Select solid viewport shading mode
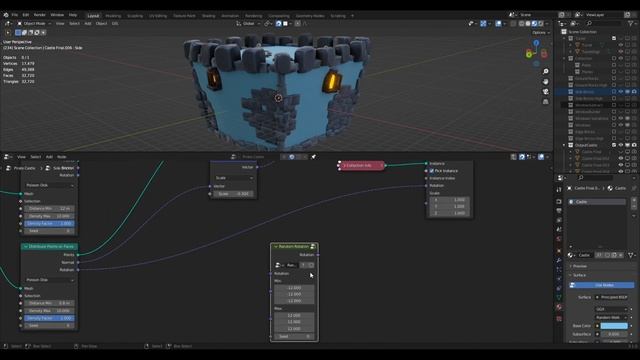 click(x=528, y=24)
